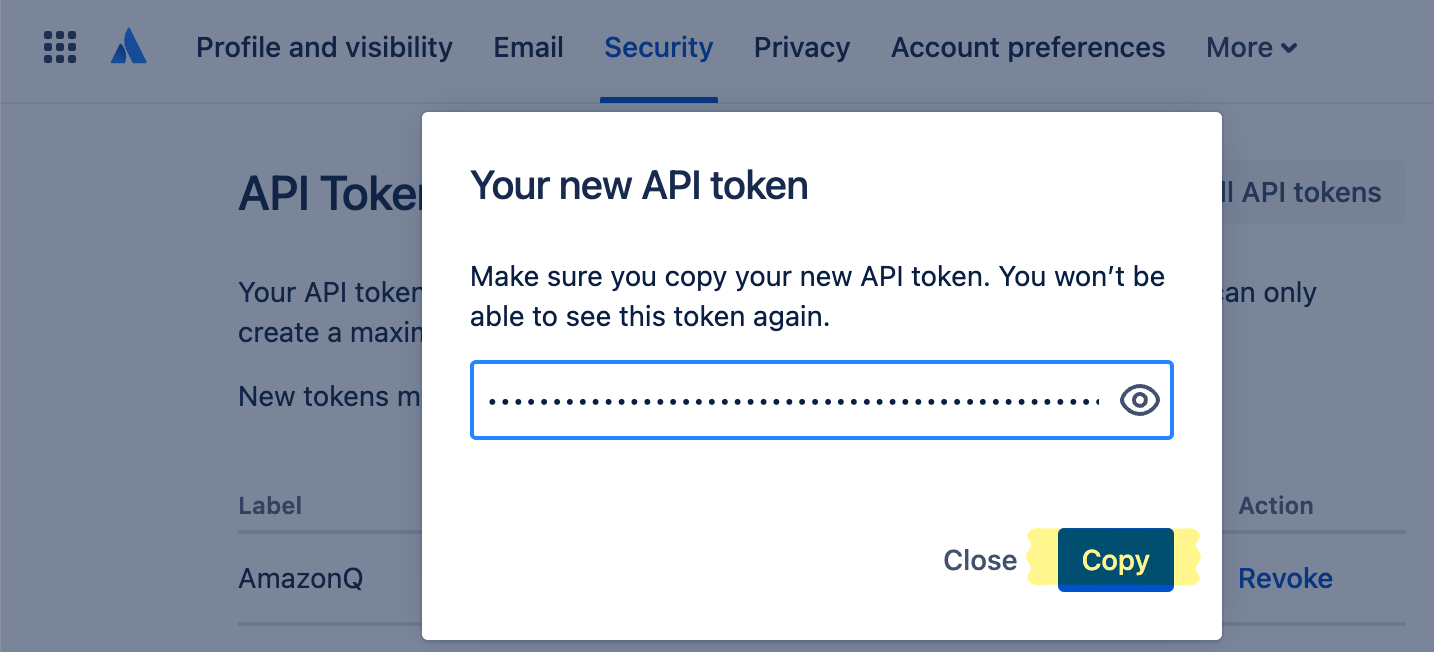Screen dimensions: 1434x652
Task: Open the More navigation dropdown
Action: point(1250,47)
